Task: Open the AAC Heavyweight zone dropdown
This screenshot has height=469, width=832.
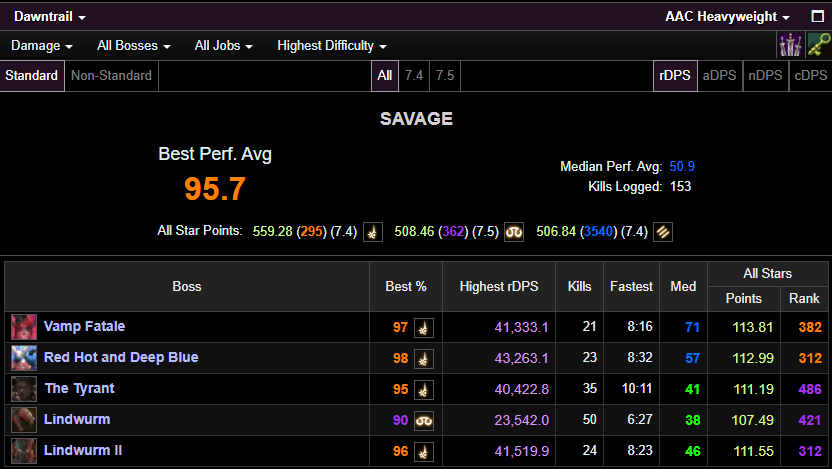Action: (727, 16)
